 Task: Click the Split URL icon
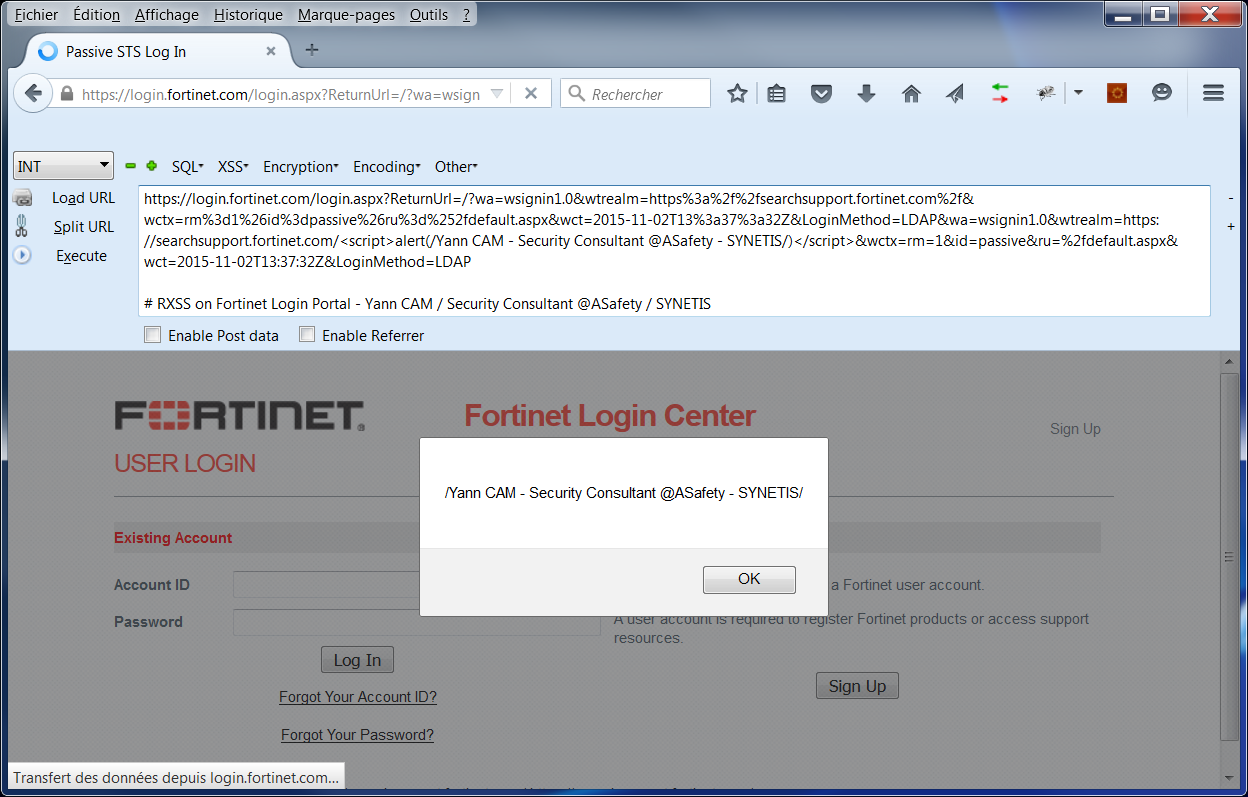pyautogui.click(x=22, y=226)
